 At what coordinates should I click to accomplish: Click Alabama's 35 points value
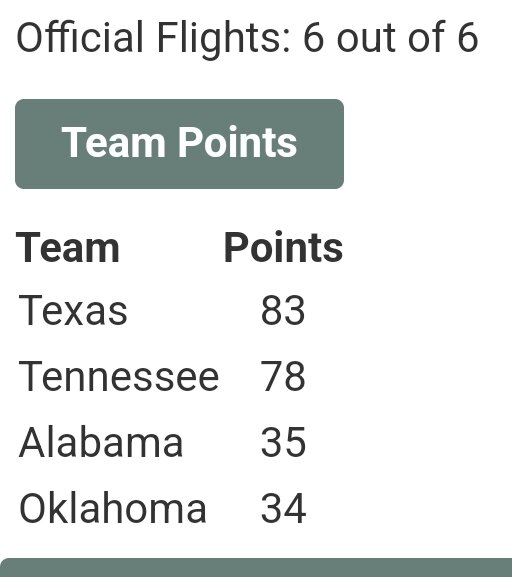click(x=283, y=442)
